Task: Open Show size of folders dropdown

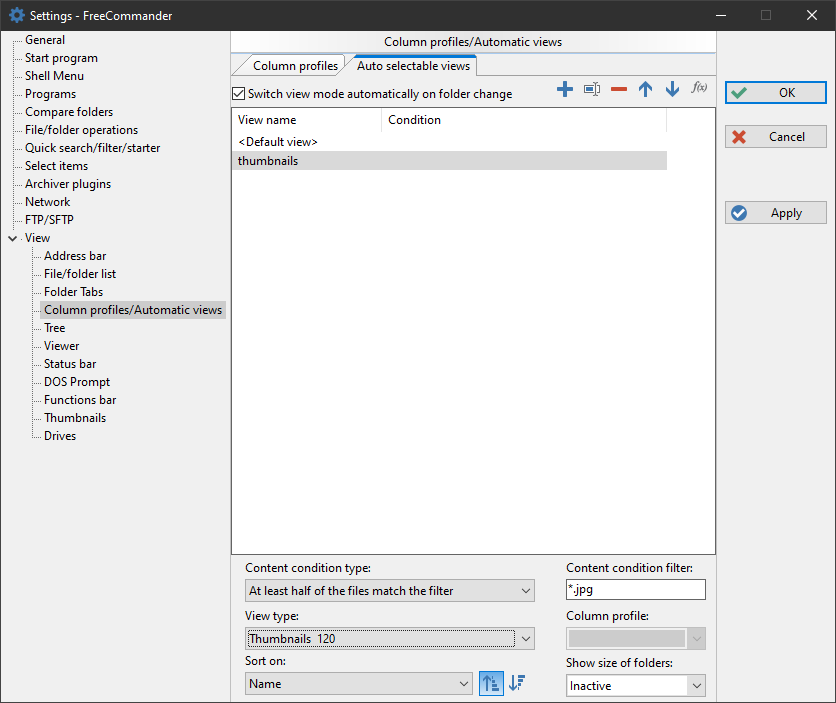Action: coord(635,686)
